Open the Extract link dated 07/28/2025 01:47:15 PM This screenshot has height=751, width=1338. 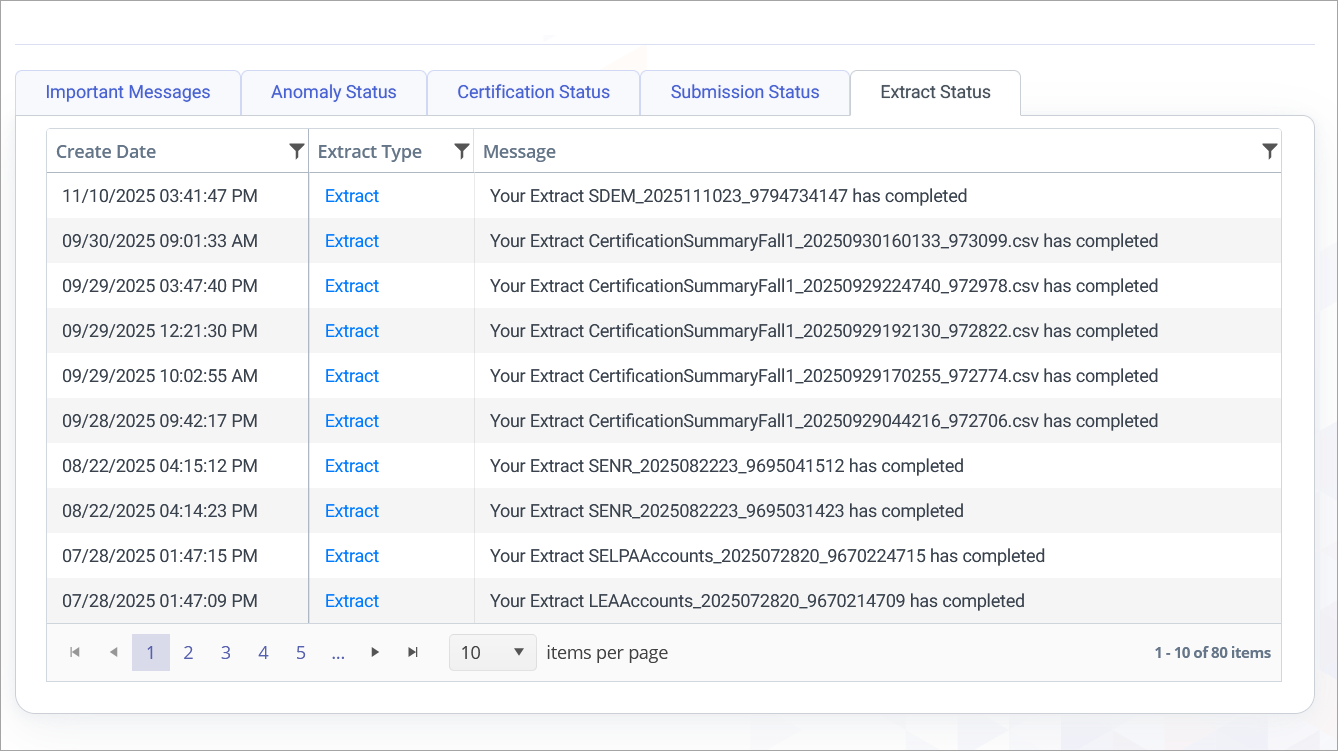coord(351,555)
